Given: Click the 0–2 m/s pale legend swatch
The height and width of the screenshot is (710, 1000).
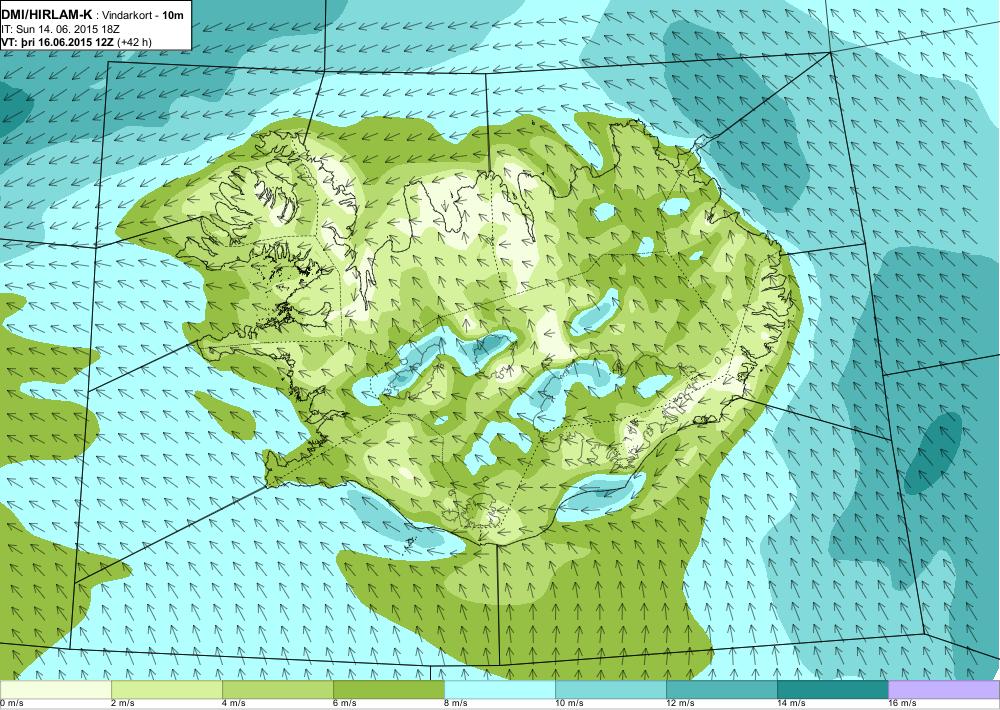Looking at the screenshot, I should (55, 689).
